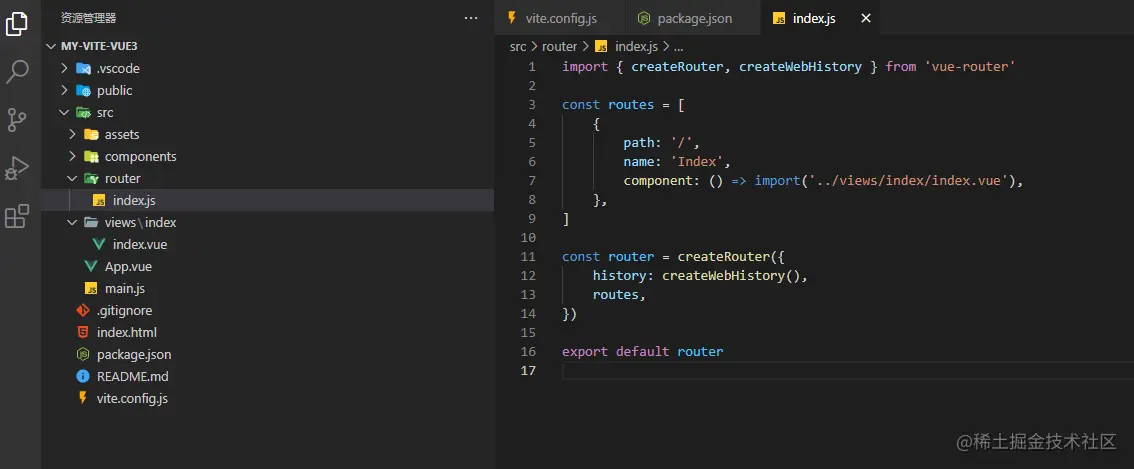Viewport: 1134px width, 469px height.
Task: Open Source Control view in activity bar
Action: (x=17, y=119)
